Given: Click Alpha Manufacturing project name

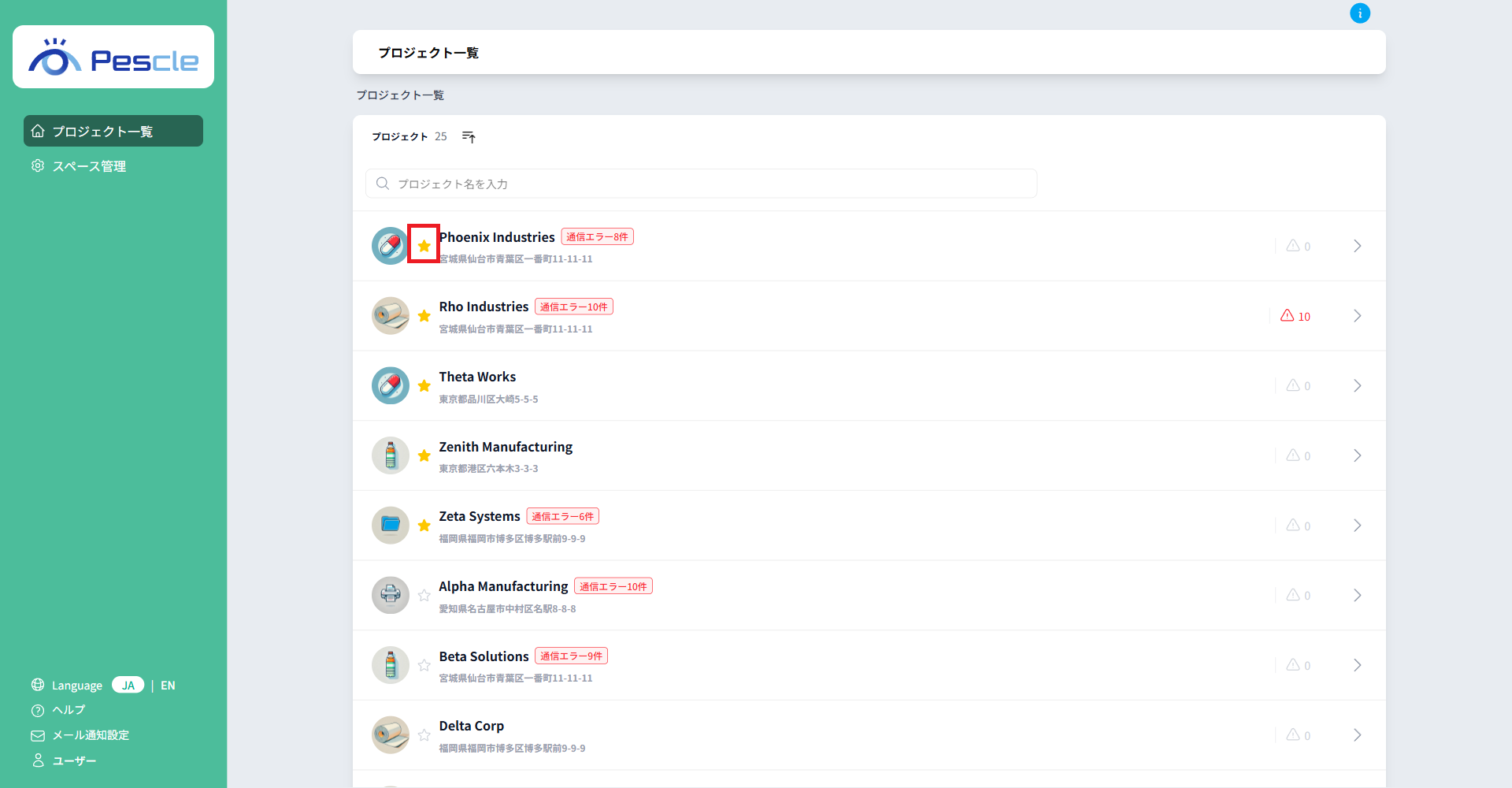Looking at the screenshot, I should (x=503, y=586).
